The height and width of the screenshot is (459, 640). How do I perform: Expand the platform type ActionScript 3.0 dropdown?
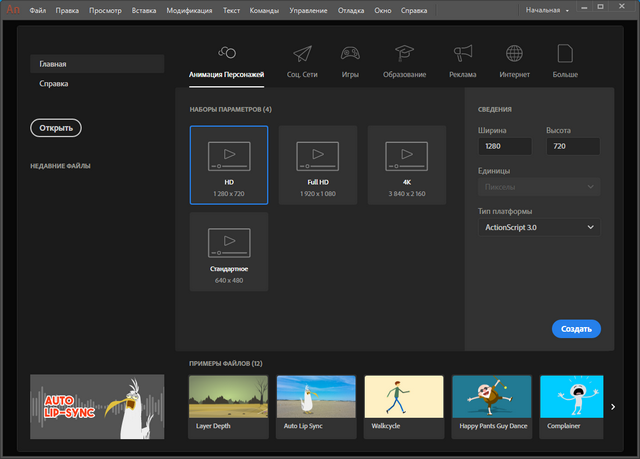tap(539, 228)
